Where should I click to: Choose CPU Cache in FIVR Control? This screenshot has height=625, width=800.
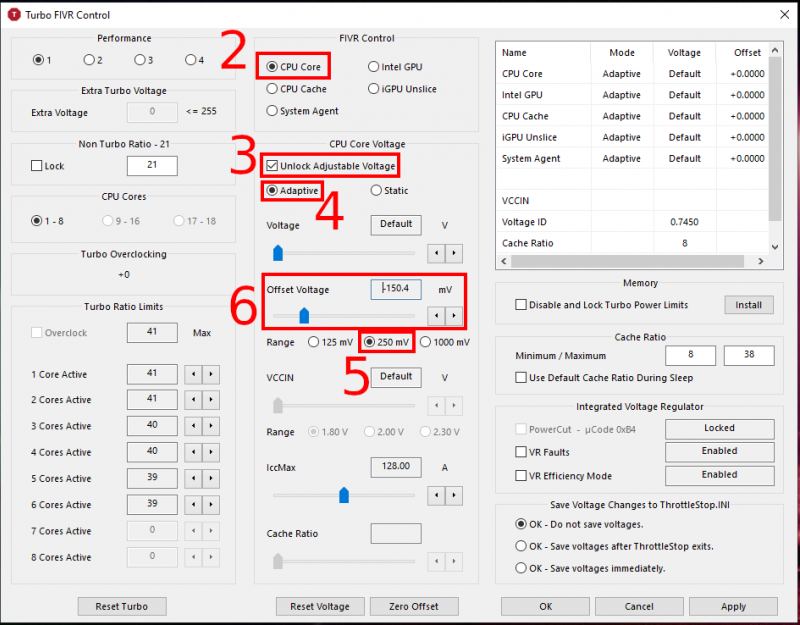pyautogui.click(x=296, y=89)
